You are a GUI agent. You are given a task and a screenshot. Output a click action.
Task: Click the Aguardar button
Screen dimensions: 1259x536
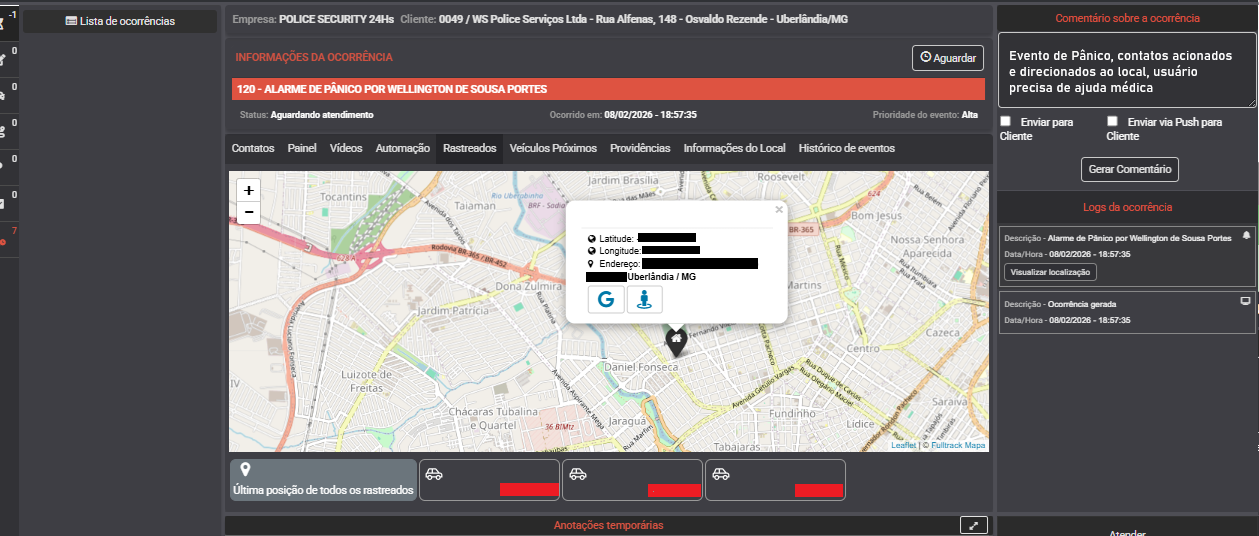click(x=948, y=58)
